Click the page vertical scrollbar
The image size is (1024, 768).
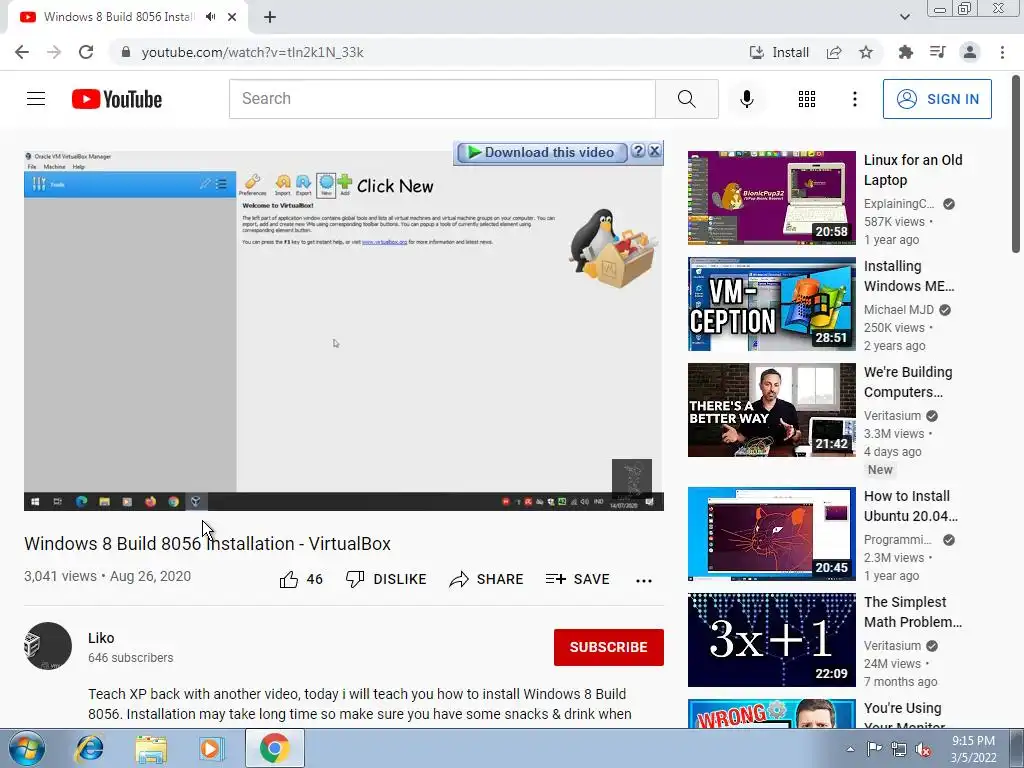point(1016,163)
